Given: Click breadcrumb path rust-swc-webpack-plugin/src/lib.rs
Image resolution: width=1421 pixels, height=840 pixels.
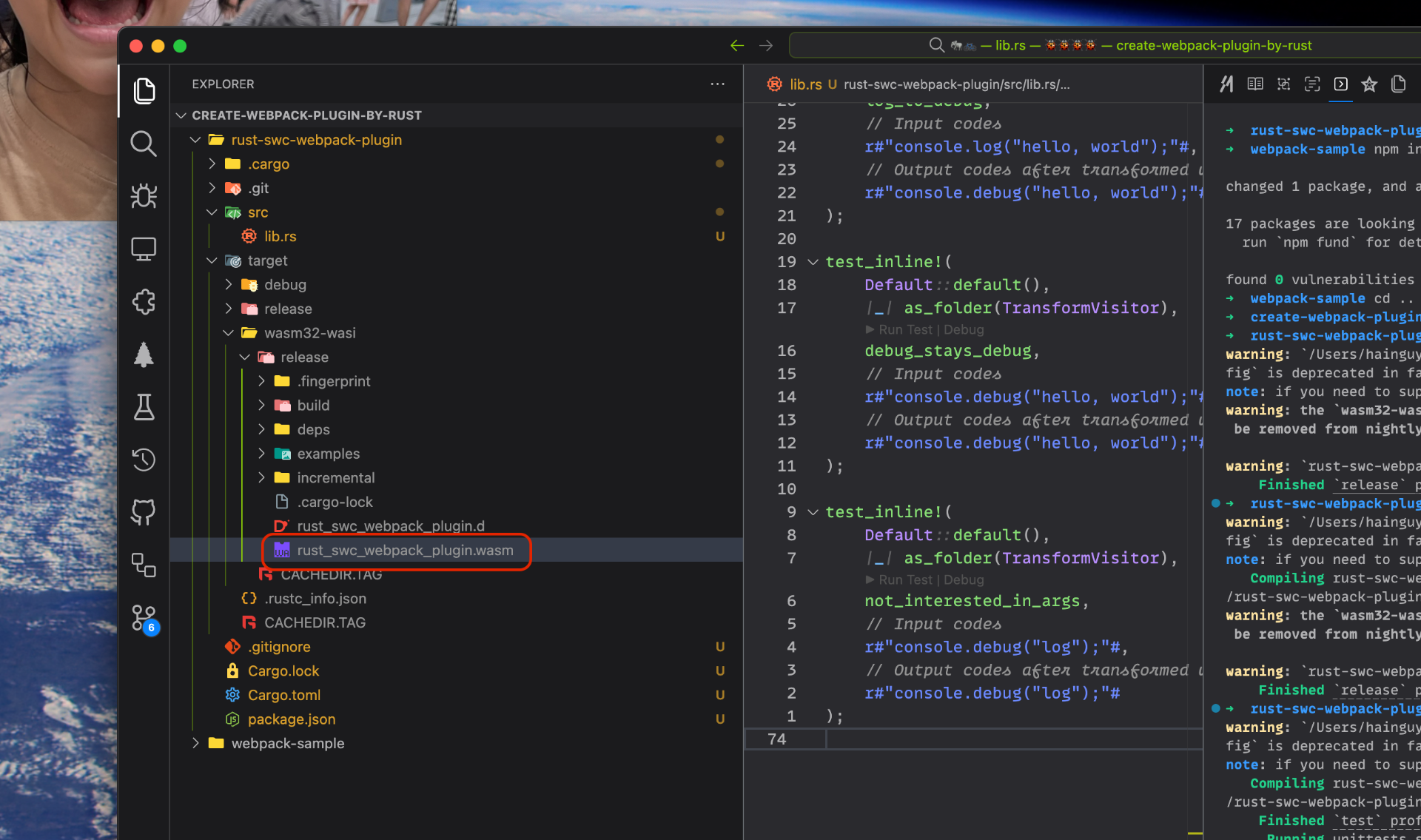Looking at the screenshot, I should pyautogui.click(x=956, y=84).
